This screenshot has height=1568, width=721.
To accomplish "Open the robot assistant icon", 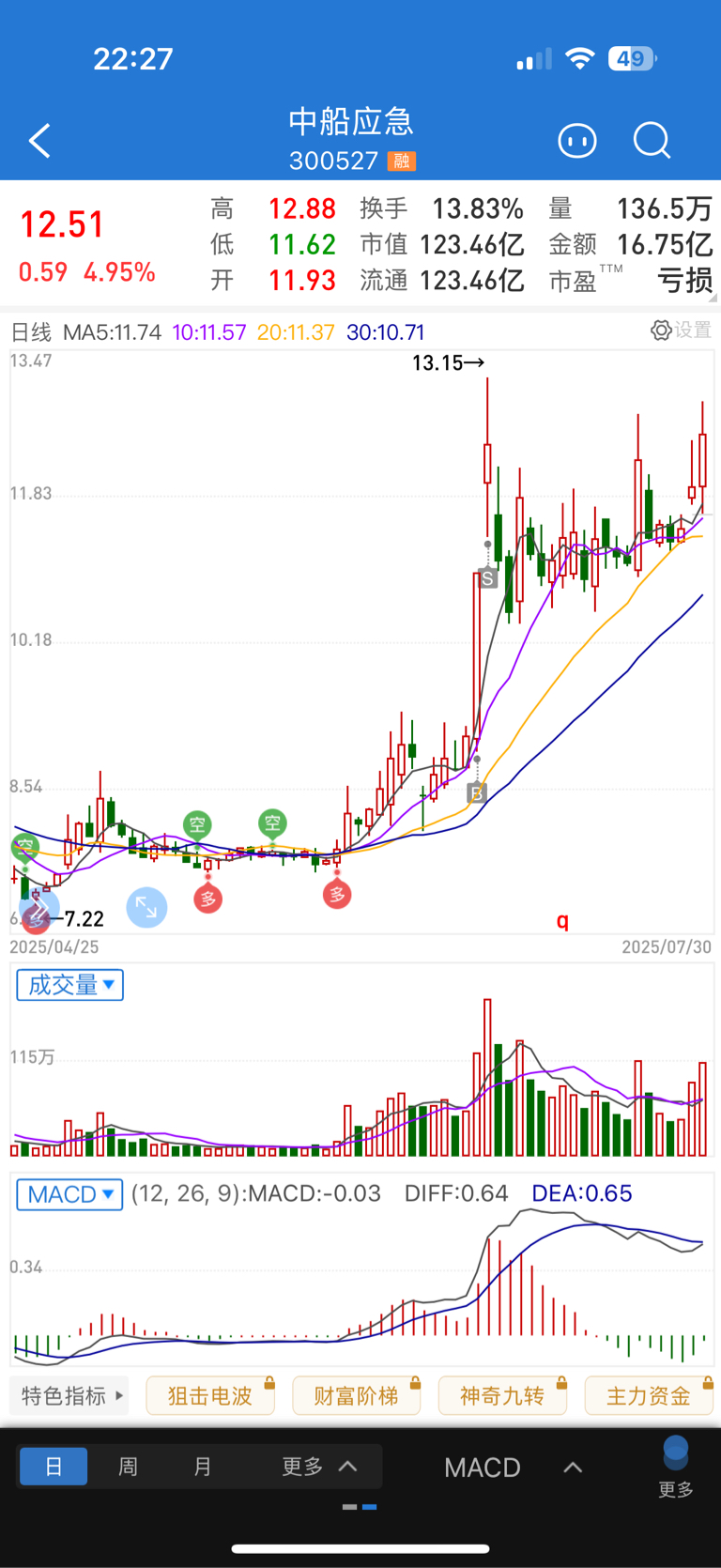I will coord(576,141).
